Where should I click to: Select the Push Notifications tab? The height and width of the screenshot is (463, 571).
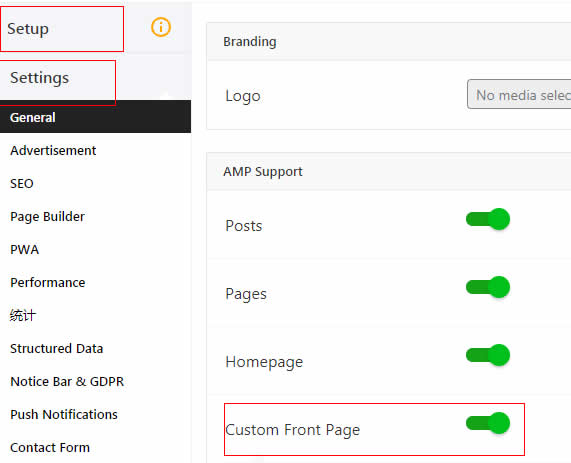[64, 415]
